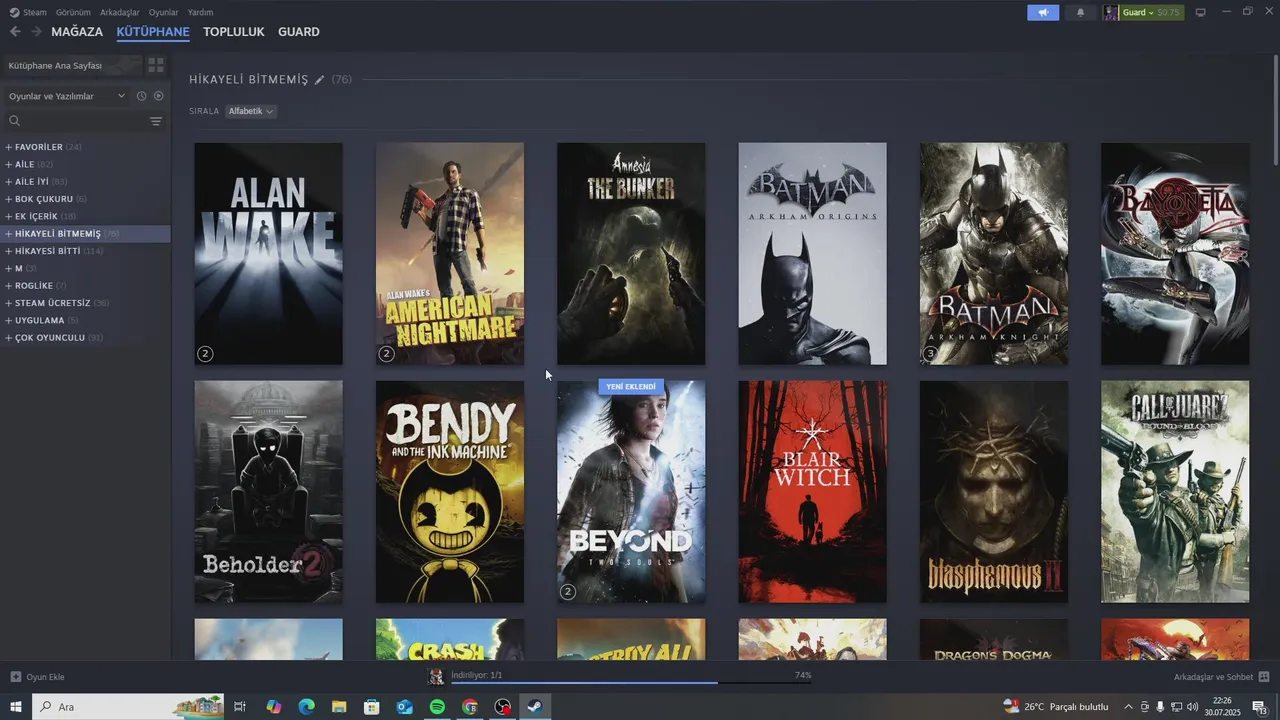
Task: Open Call of Juarez Bound in Blood cover
Action: click(1175, 492)
